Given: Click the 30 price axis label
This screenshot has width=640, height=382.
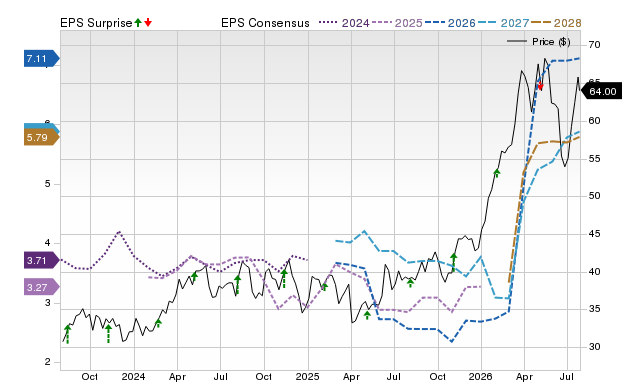Looking at the screenshot, I should (594, 346).
